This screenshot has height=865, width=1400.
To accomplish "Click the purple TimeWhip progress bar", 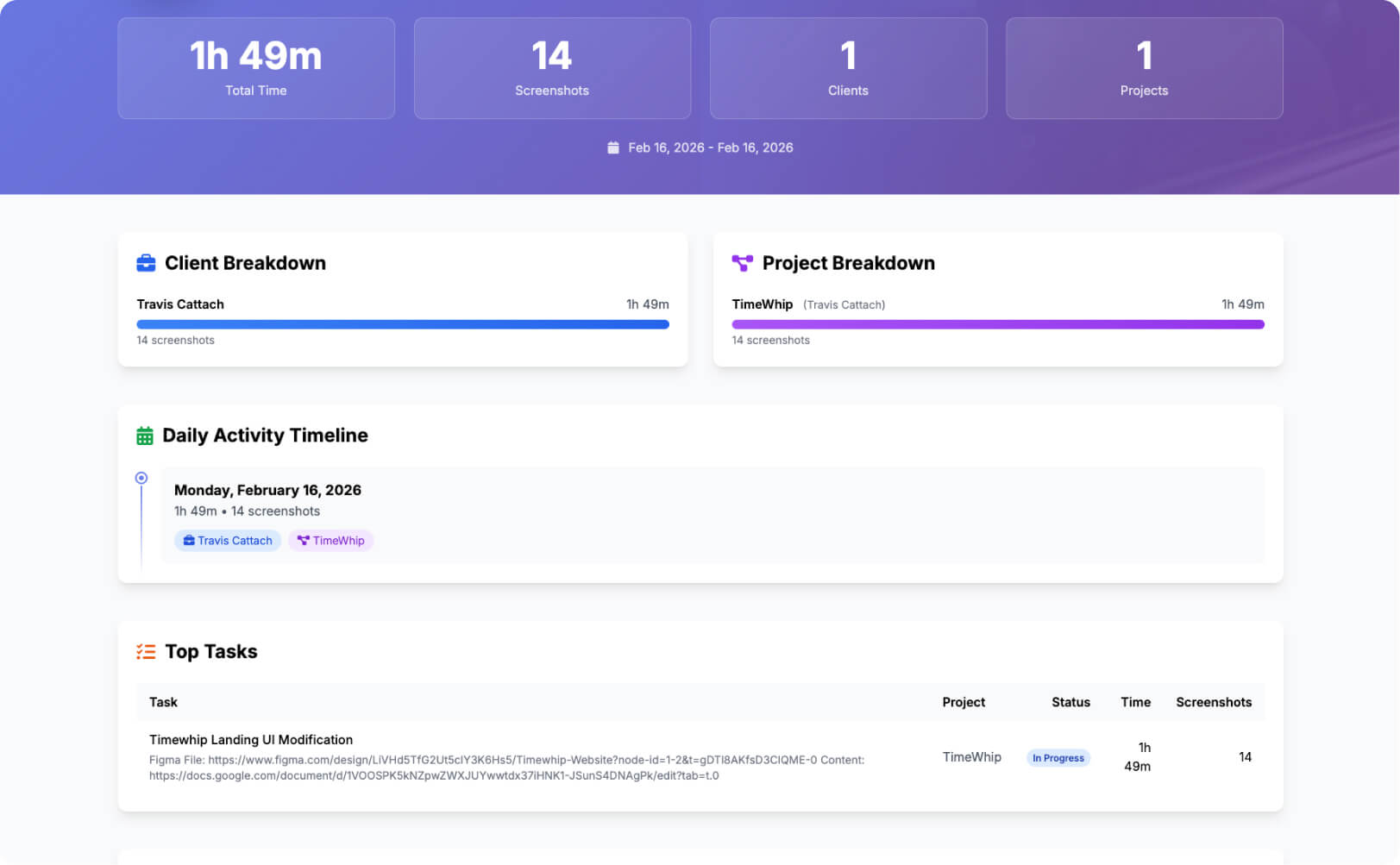I will click(997, 325).
